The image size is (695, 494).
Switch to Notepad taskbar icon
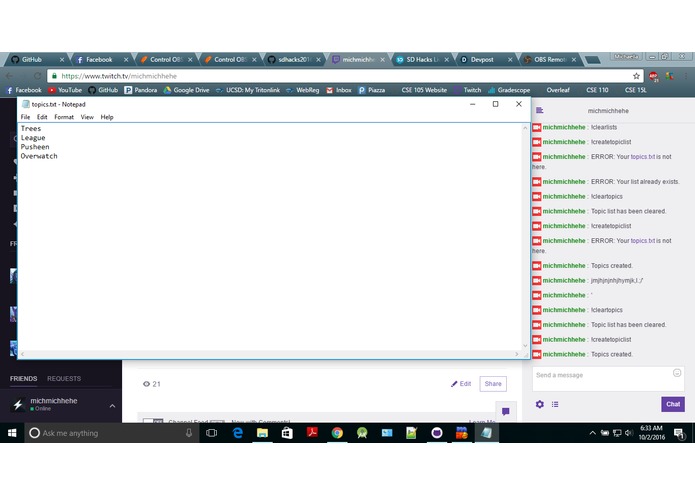(486, 433)
